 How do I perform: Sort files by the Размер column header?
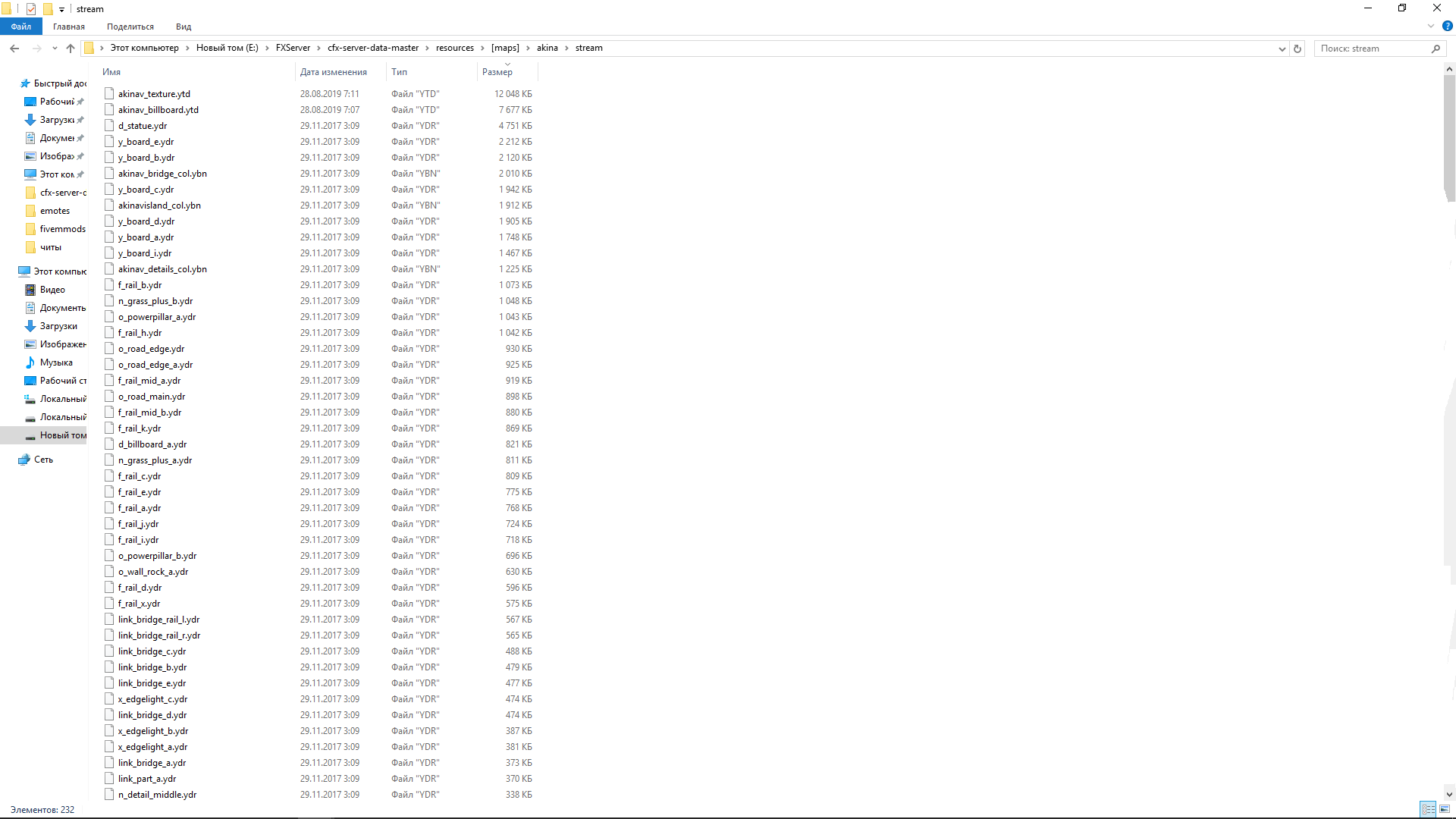(498, 71)
